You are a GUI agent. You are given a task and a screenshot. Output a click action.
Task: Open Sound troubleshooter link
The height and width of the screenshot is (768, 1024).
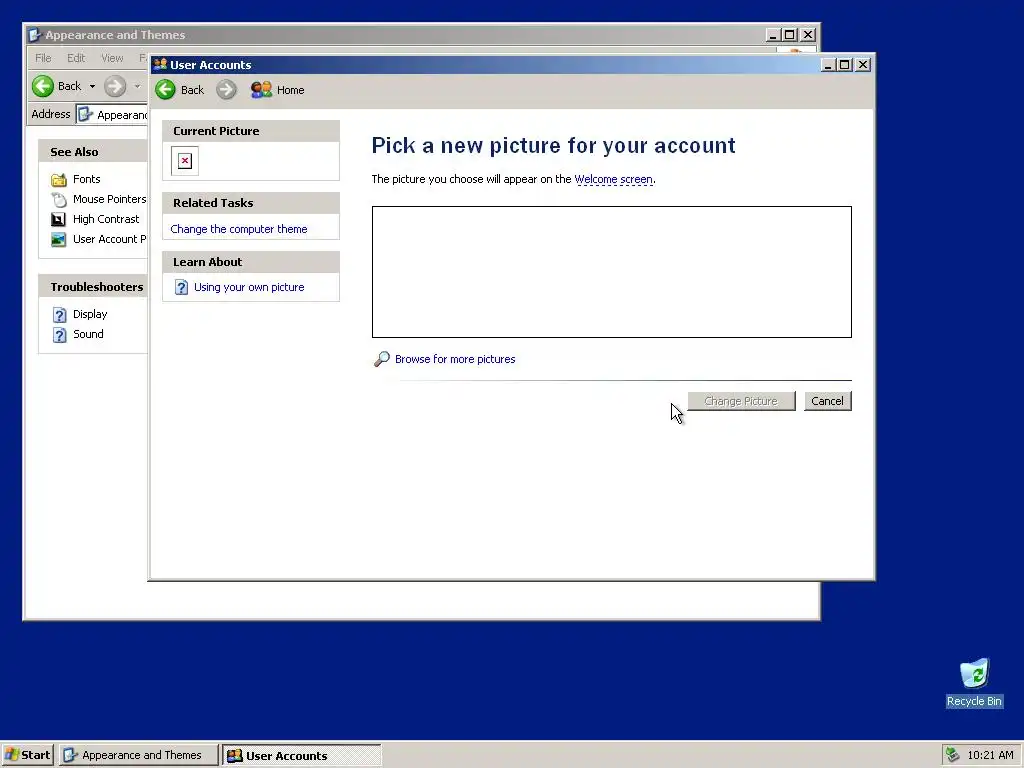[88, 334]
